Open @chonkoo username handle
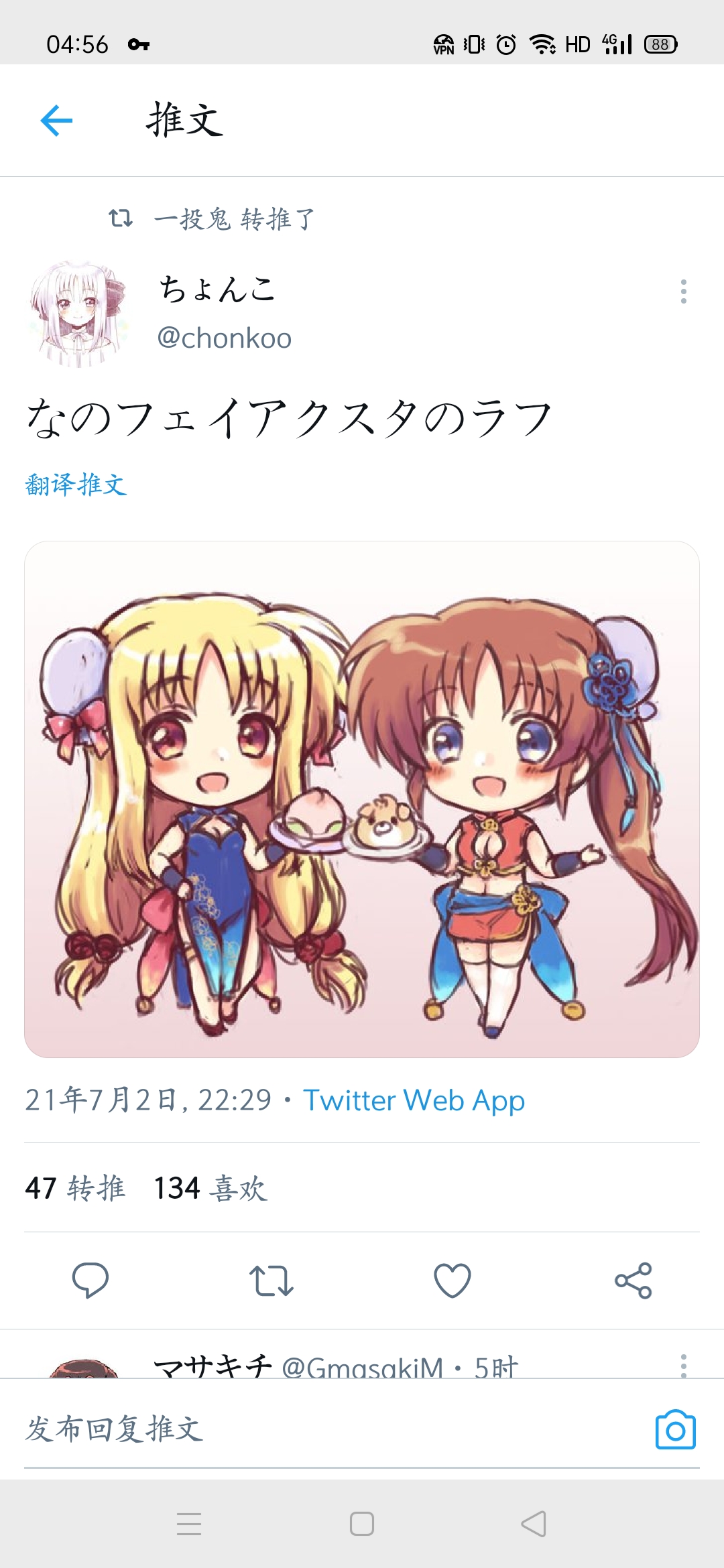Viewport: 724px width, 1568px height. (x=224, y=338)
